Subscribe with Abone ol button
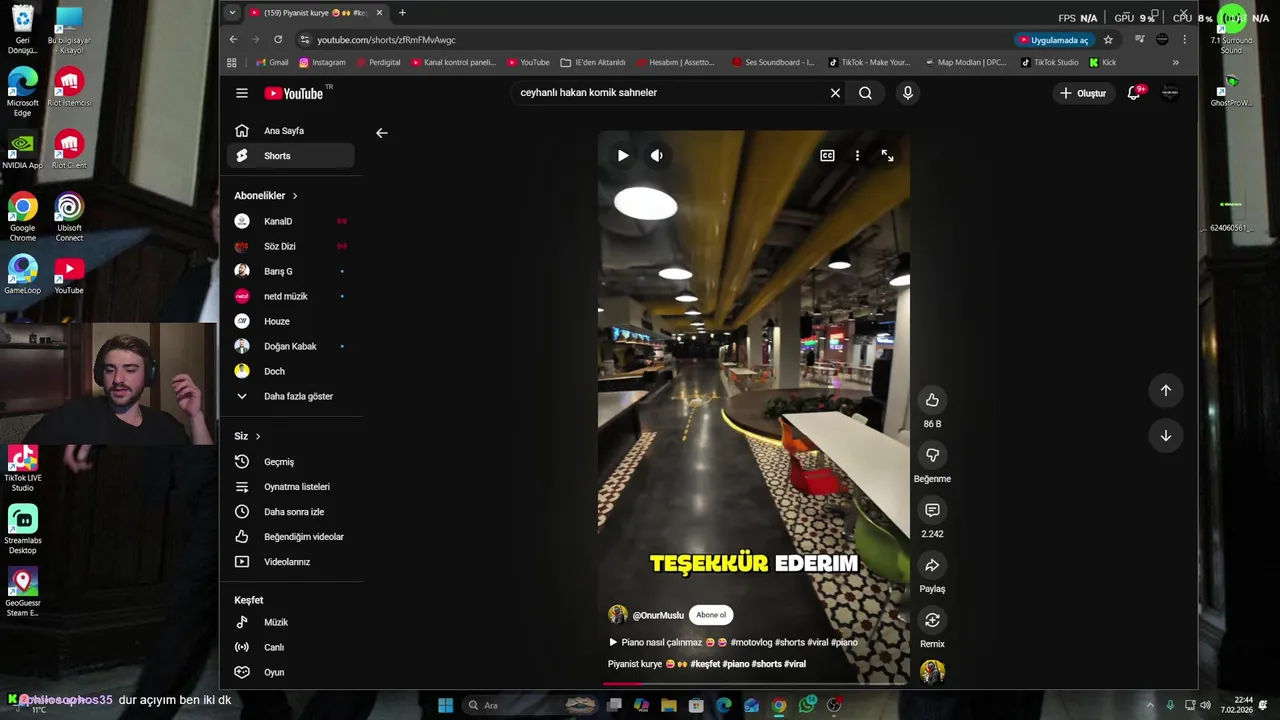 pyautogui.click(x=711, y=615)
